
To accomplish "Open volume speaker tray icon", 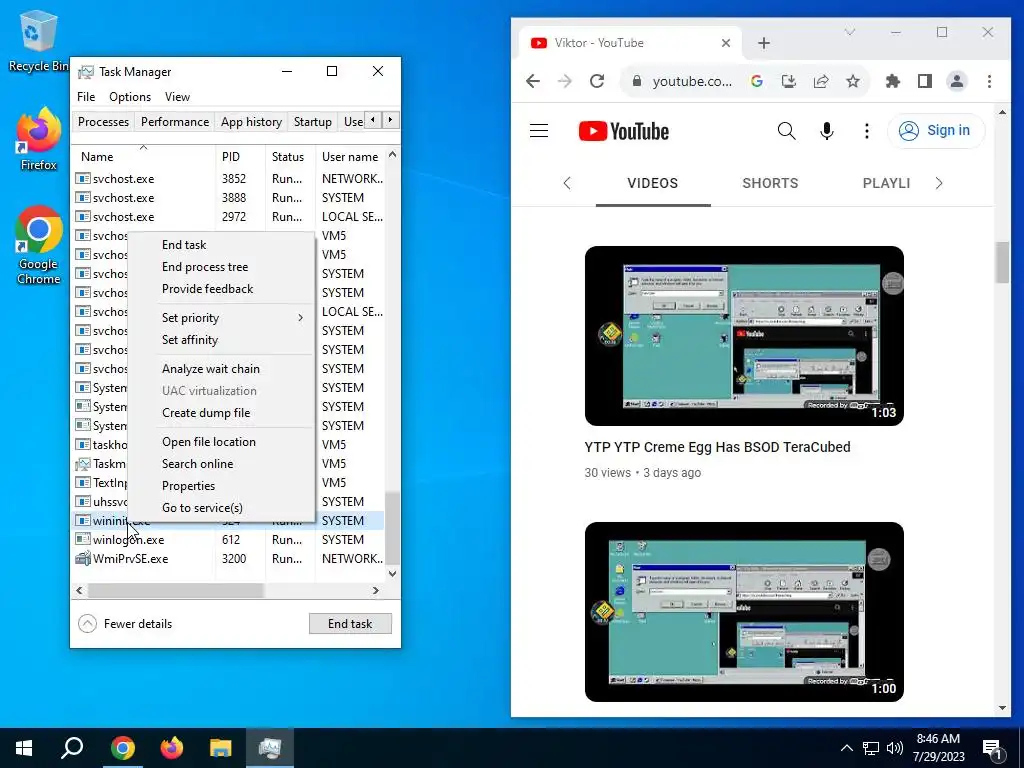I will (x=895, y=748).
